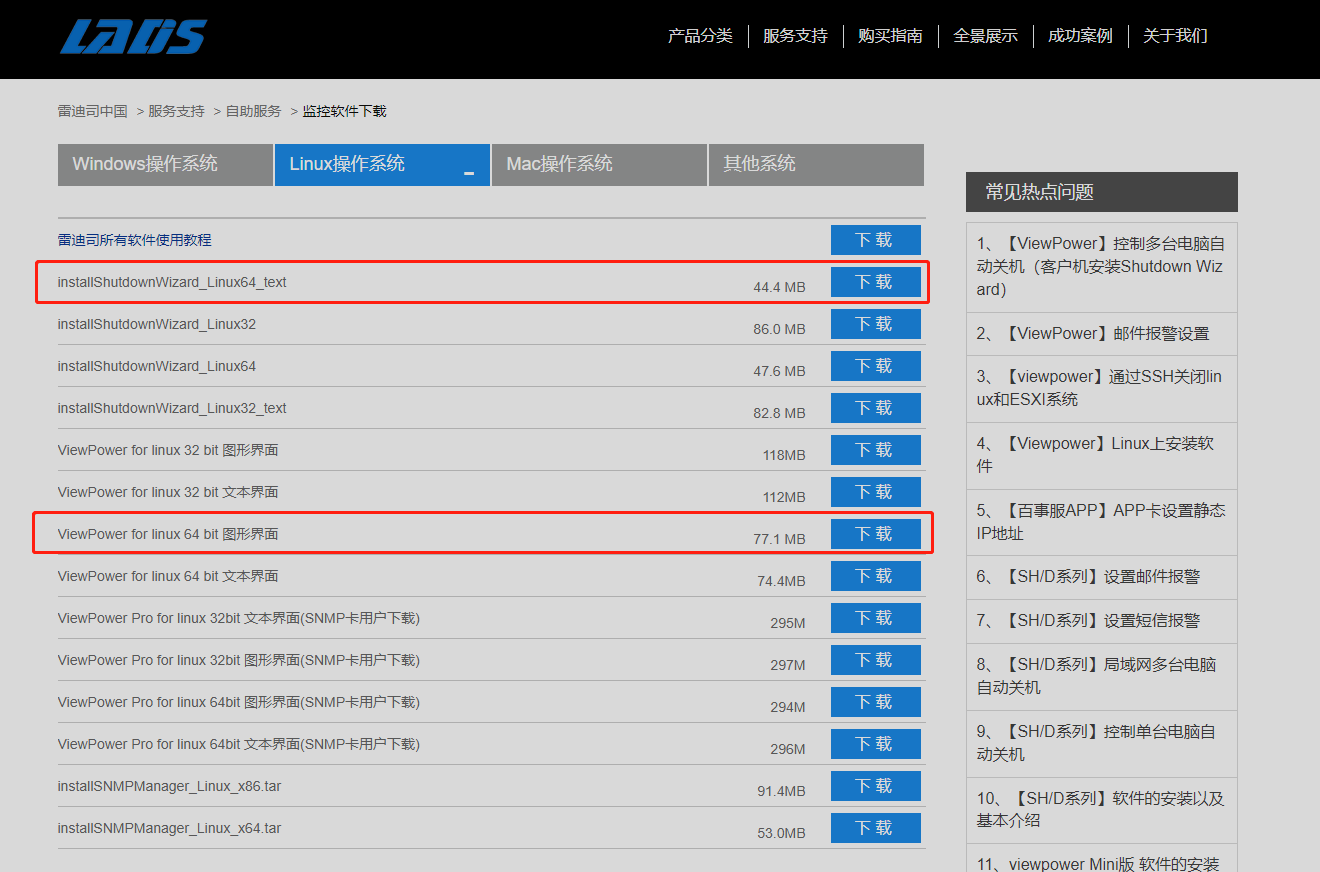The image size is (1320, 872).
Task: Open the 服务支持 menu
Action: pos(795,36)
